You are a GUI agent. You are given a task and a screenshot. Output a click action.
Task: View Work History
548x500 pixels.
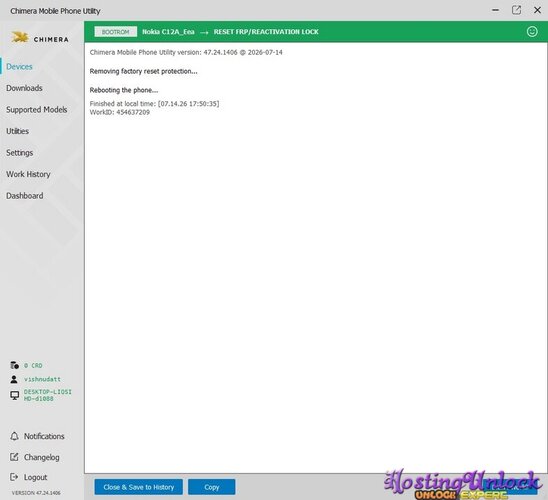point(28,174)
